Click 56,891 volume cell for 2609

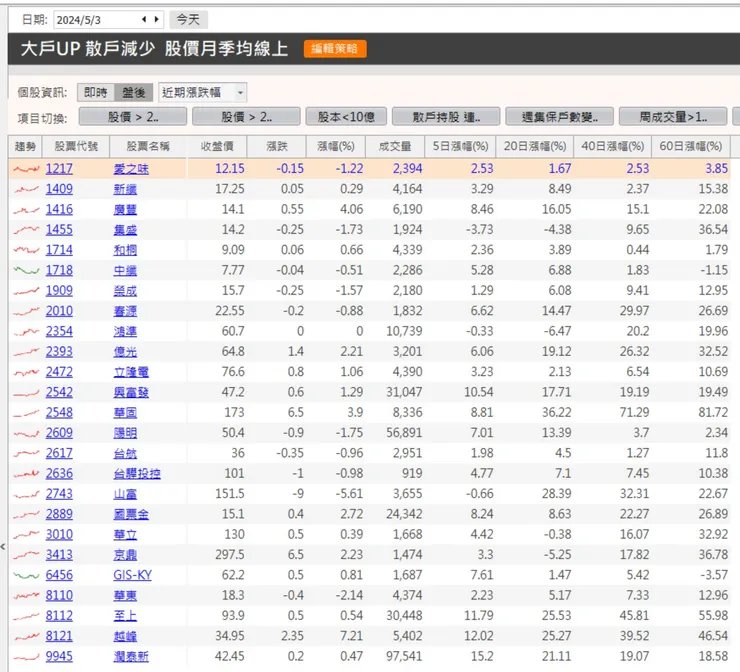404,432
